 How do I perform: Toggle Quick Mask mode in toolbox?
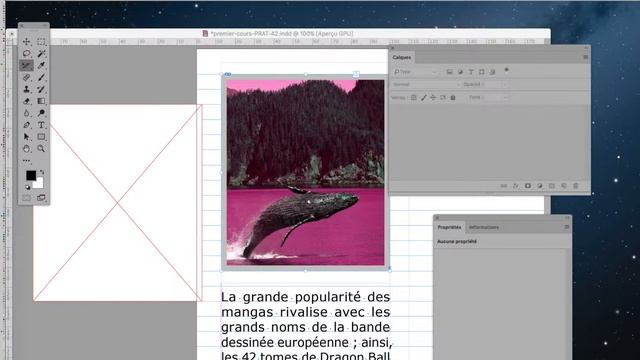27,198
